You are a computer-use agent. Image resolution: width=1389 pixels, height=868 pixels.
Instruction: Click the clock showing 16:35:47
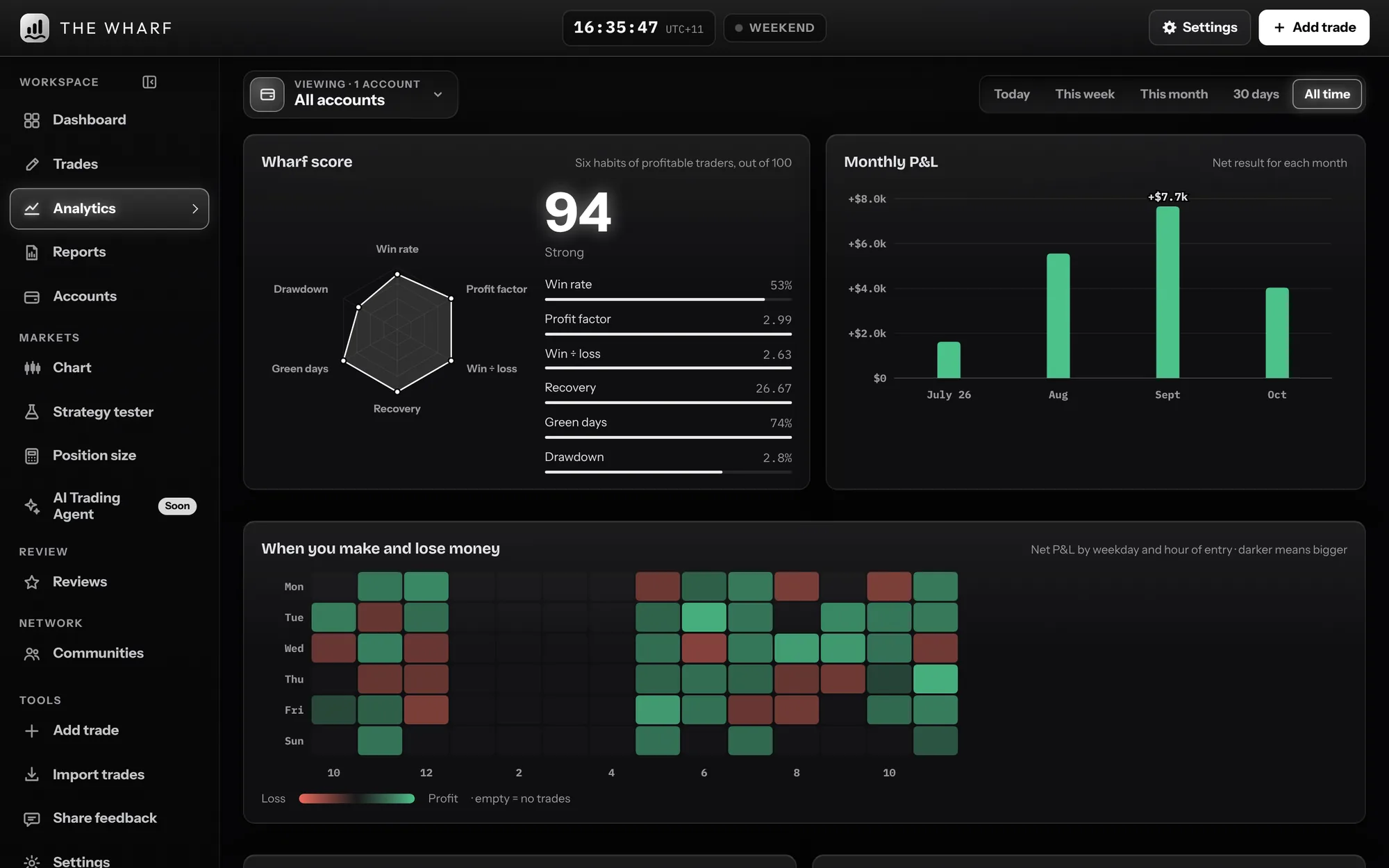(638, 28)
